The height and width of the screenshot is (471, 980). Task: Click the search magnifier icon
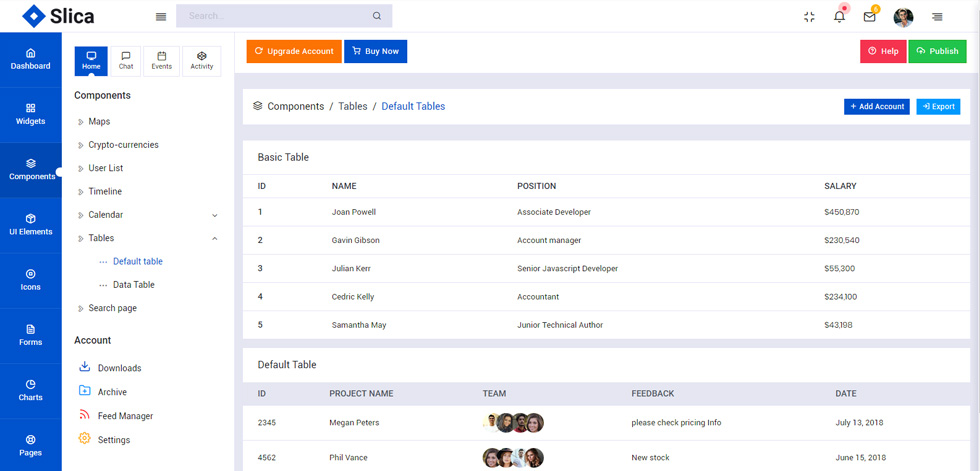pyautogui.click(x=377, y=16)
